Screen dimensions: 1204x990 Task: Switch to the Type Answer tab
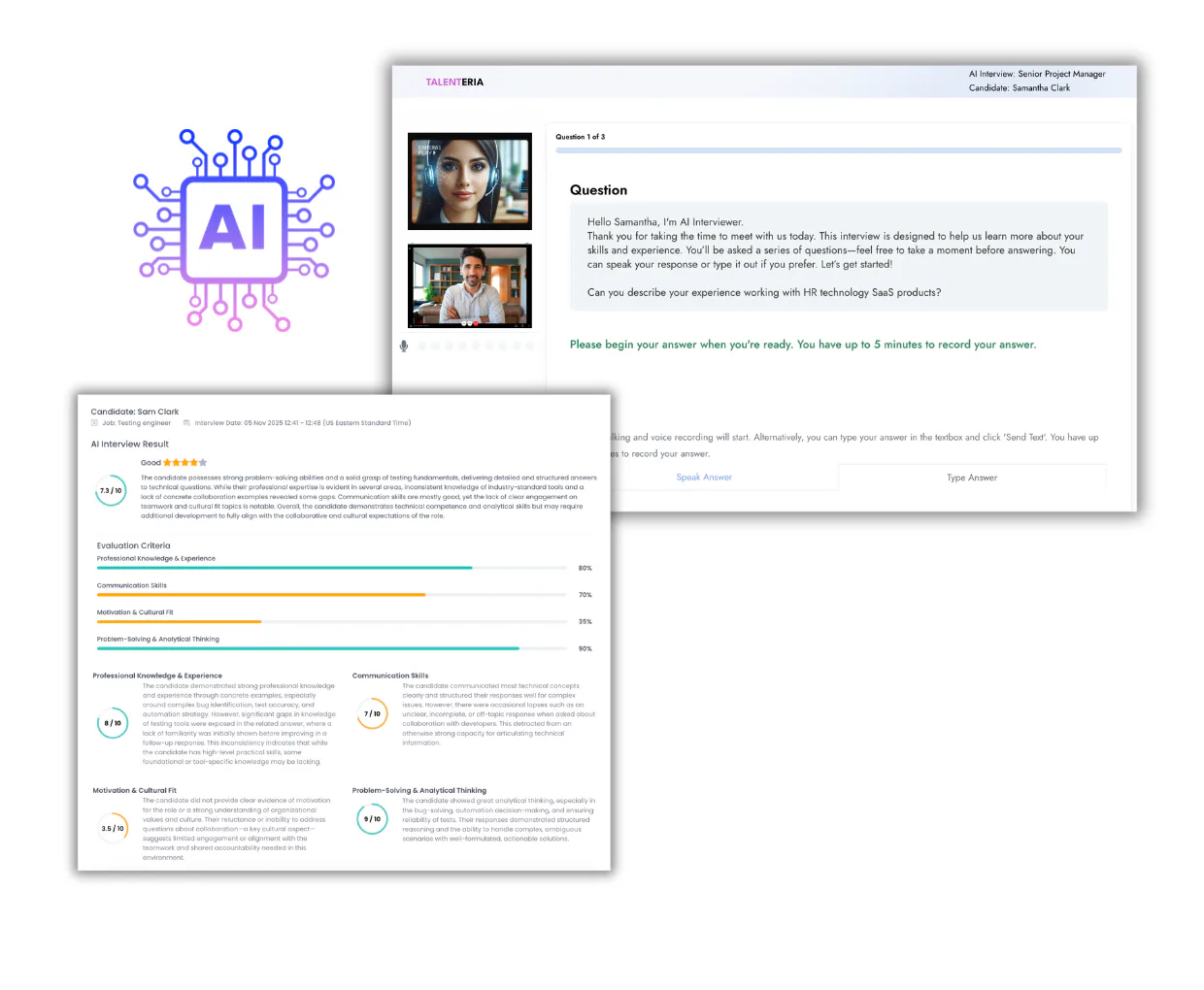[x=972, y=477]
